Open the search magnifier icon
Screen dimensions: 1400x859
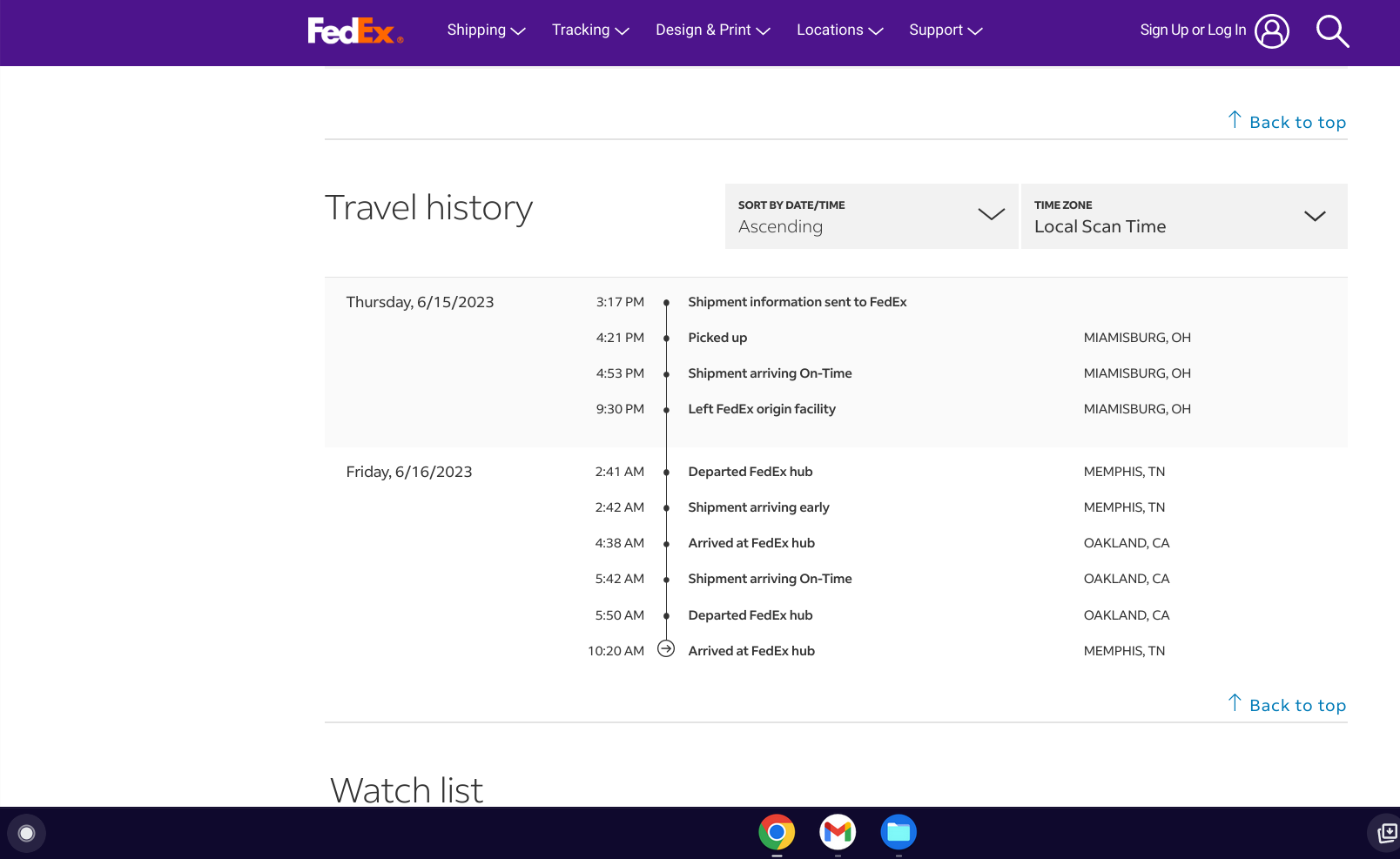click(x=1332, y=31)
